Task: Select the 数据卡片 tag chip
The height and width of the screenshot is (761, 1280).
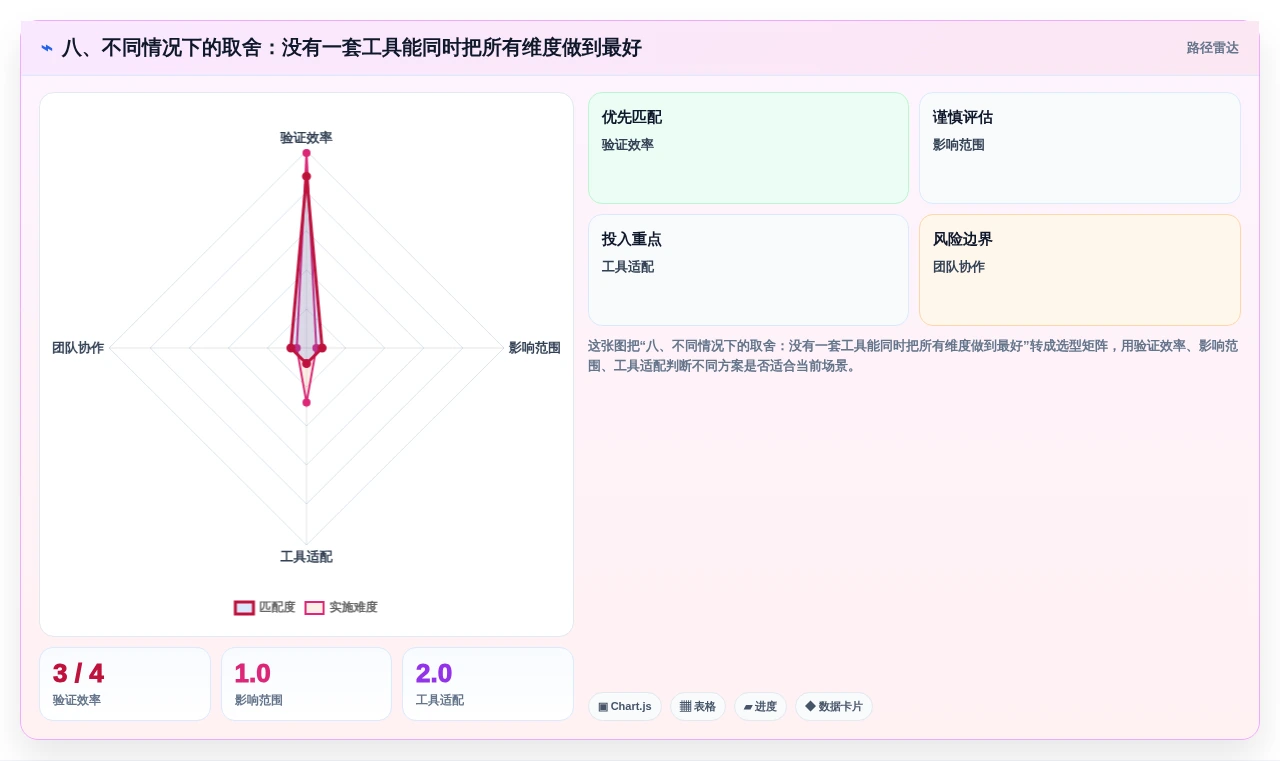Action: (834, 707)
